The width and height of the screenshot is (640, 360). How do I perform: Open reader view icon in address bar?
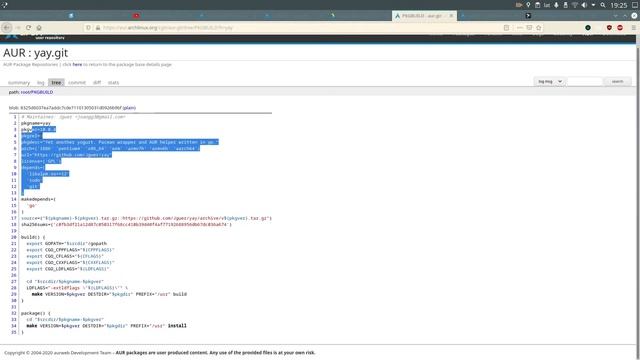tap(507, 27)
